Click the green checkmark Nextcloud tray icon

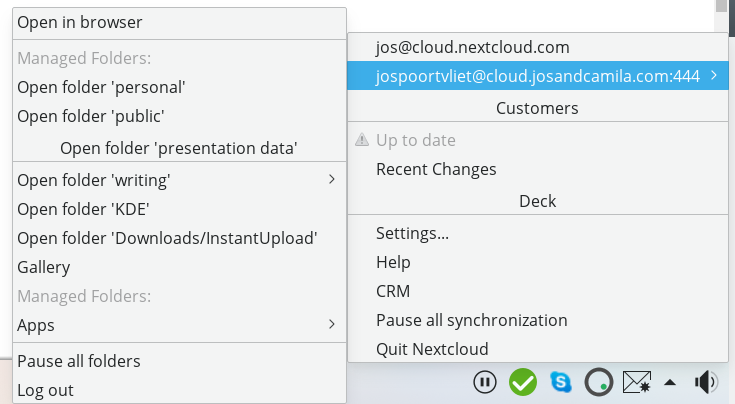pos(523,382)
